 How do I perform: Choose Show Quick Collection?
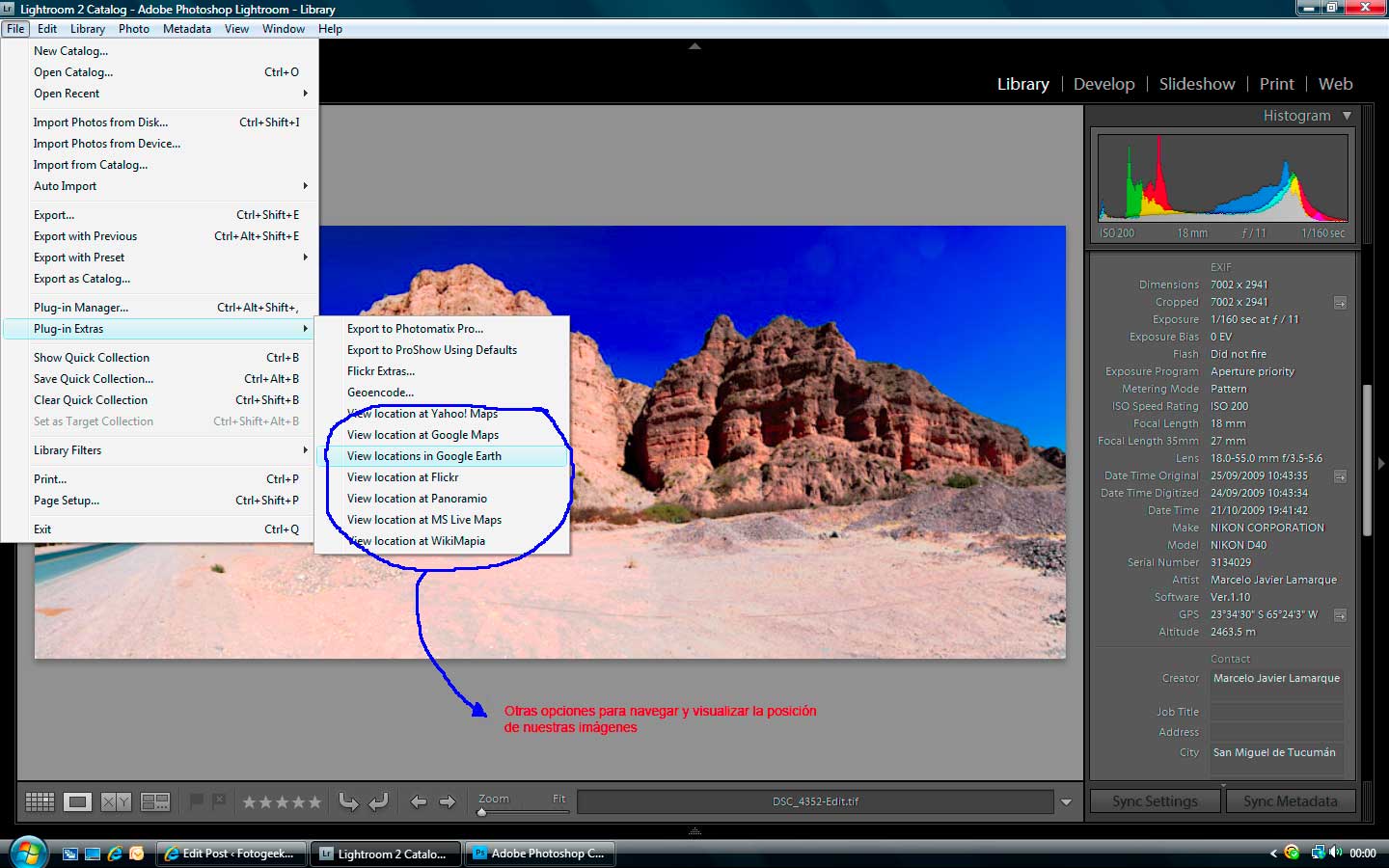pyautogui.click(x=160, y=358)
